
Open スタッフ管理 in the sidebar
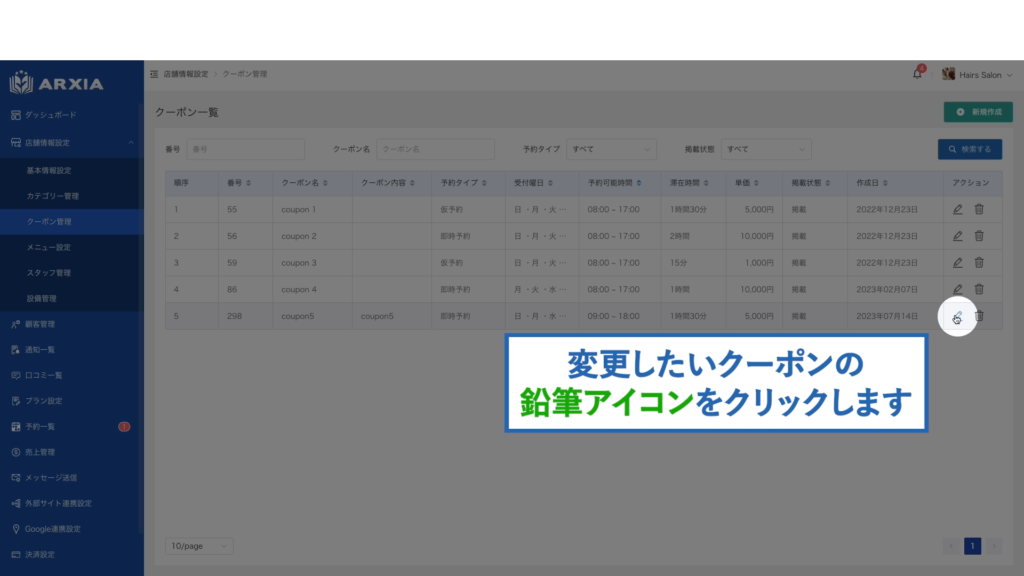pos(49,273)
